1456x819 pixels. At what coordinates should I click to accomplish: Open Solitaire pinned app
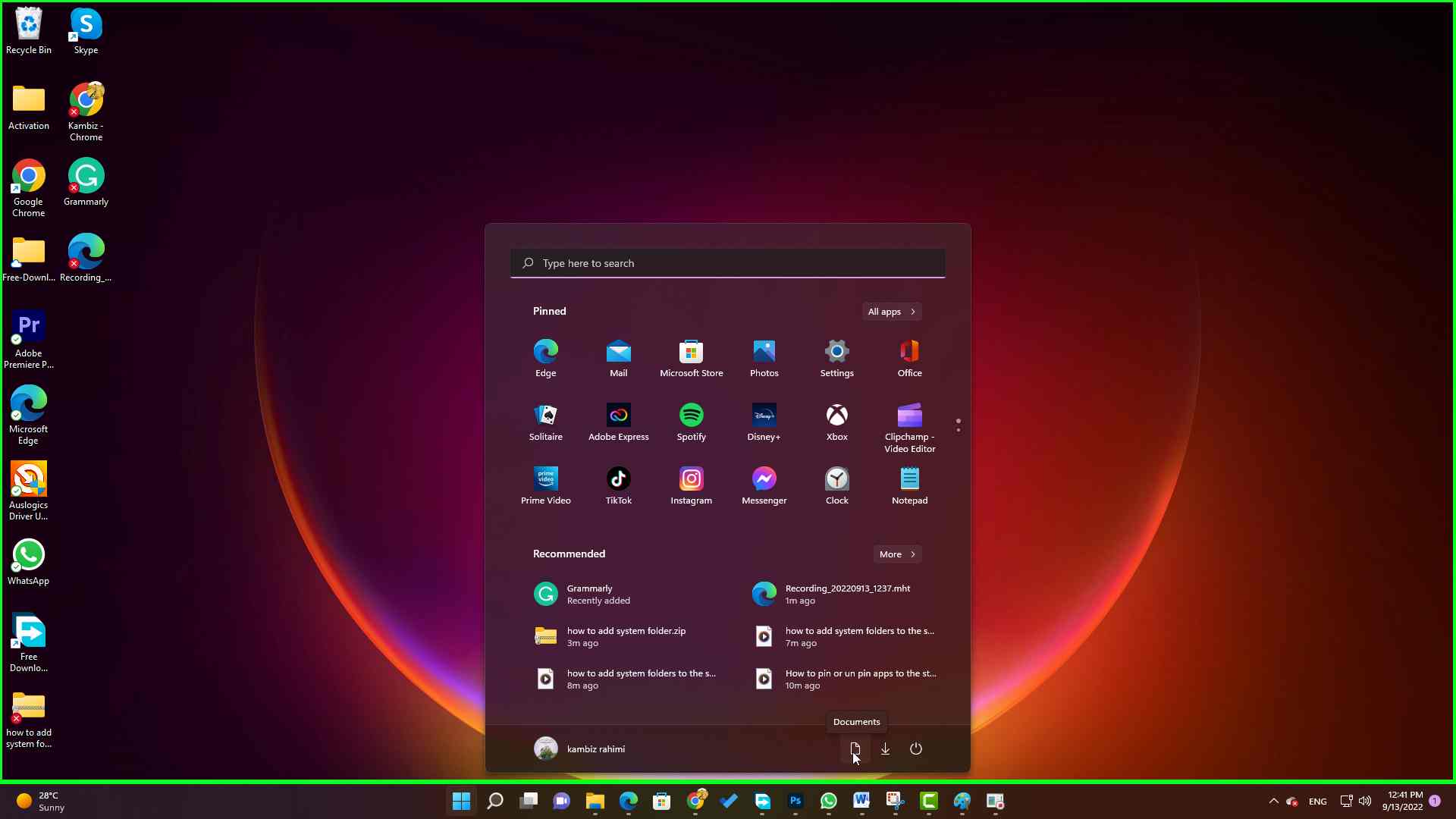click(x=546, y=422)
